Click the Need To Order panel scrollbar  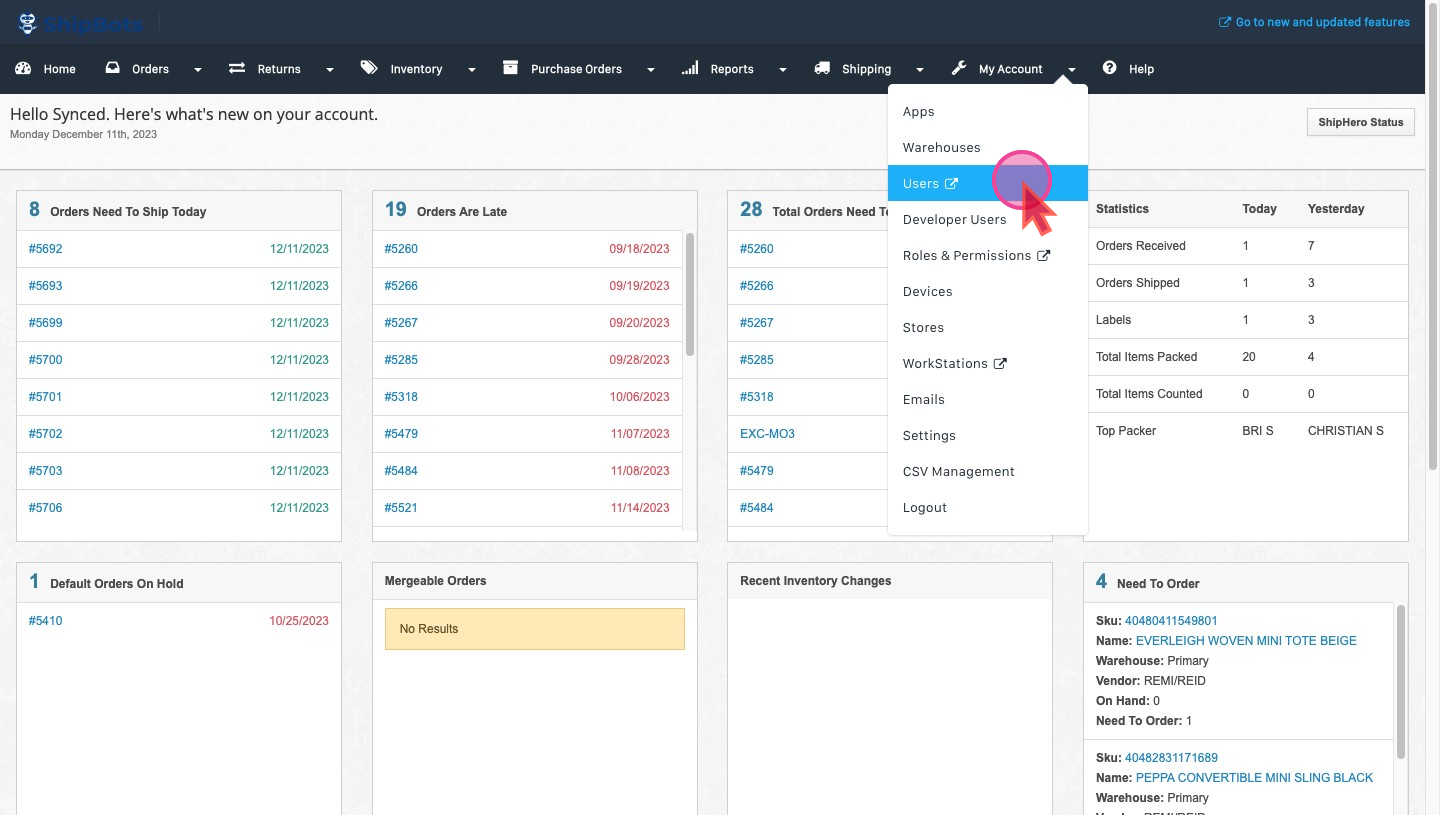[1402, 682]
